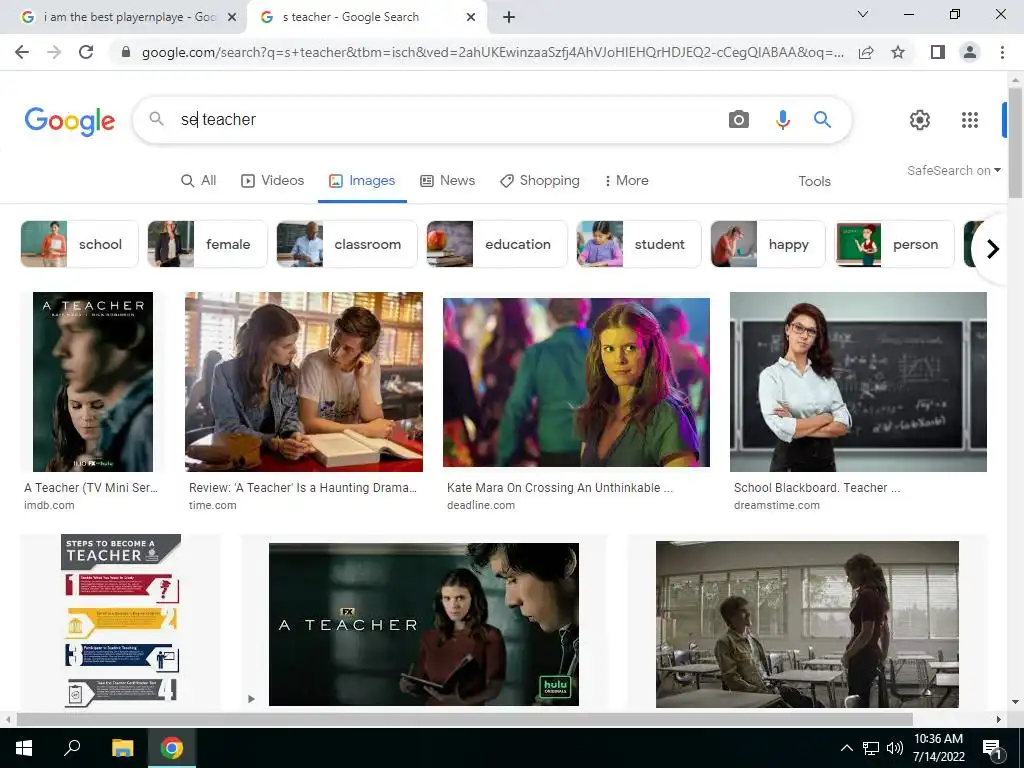
Task: Open a new browser tab
Action: 509,17
